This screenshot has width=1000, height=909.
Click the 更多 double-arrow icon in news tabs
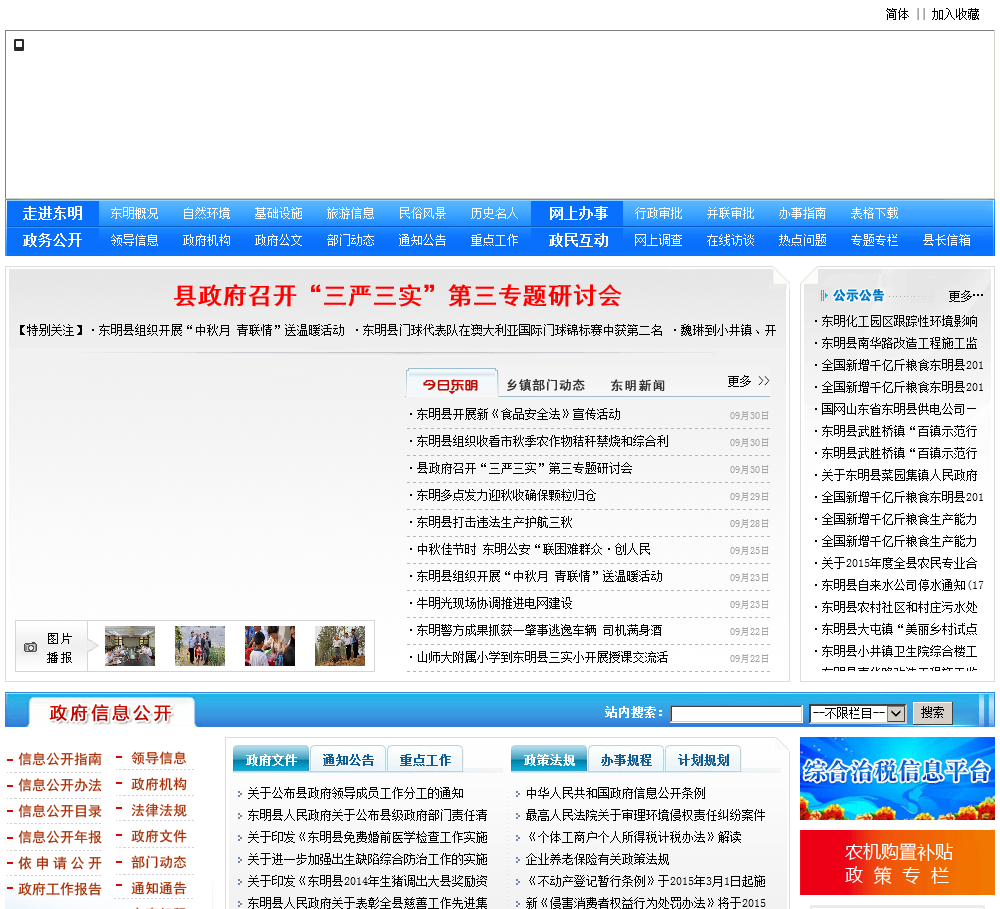764,381
